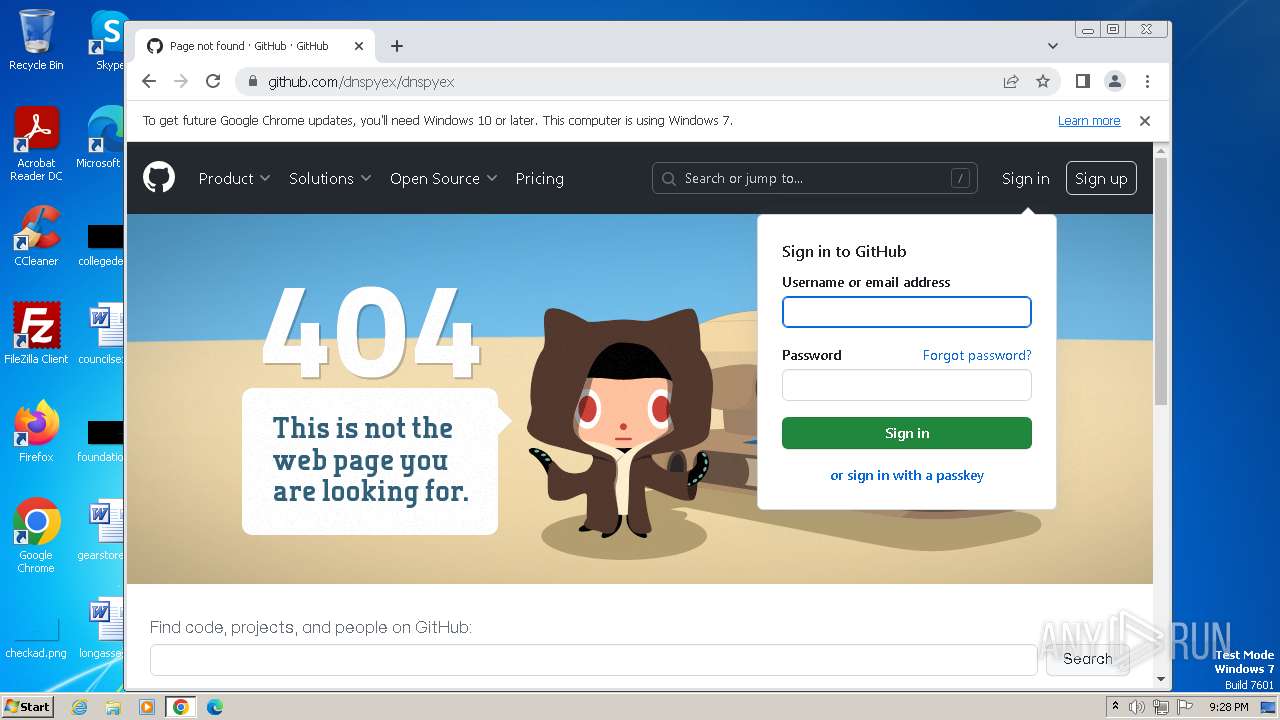Open the Pricing page
Screen dimensions: 1280x720
(539, 178)
